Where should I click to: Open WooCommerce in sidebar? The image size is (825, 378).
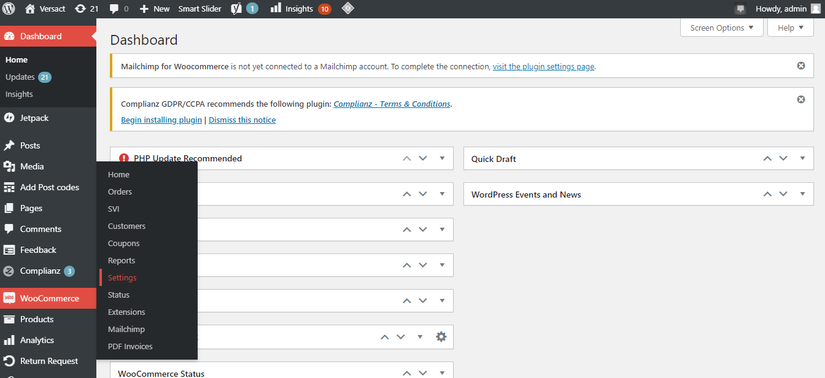click(48, 299)
